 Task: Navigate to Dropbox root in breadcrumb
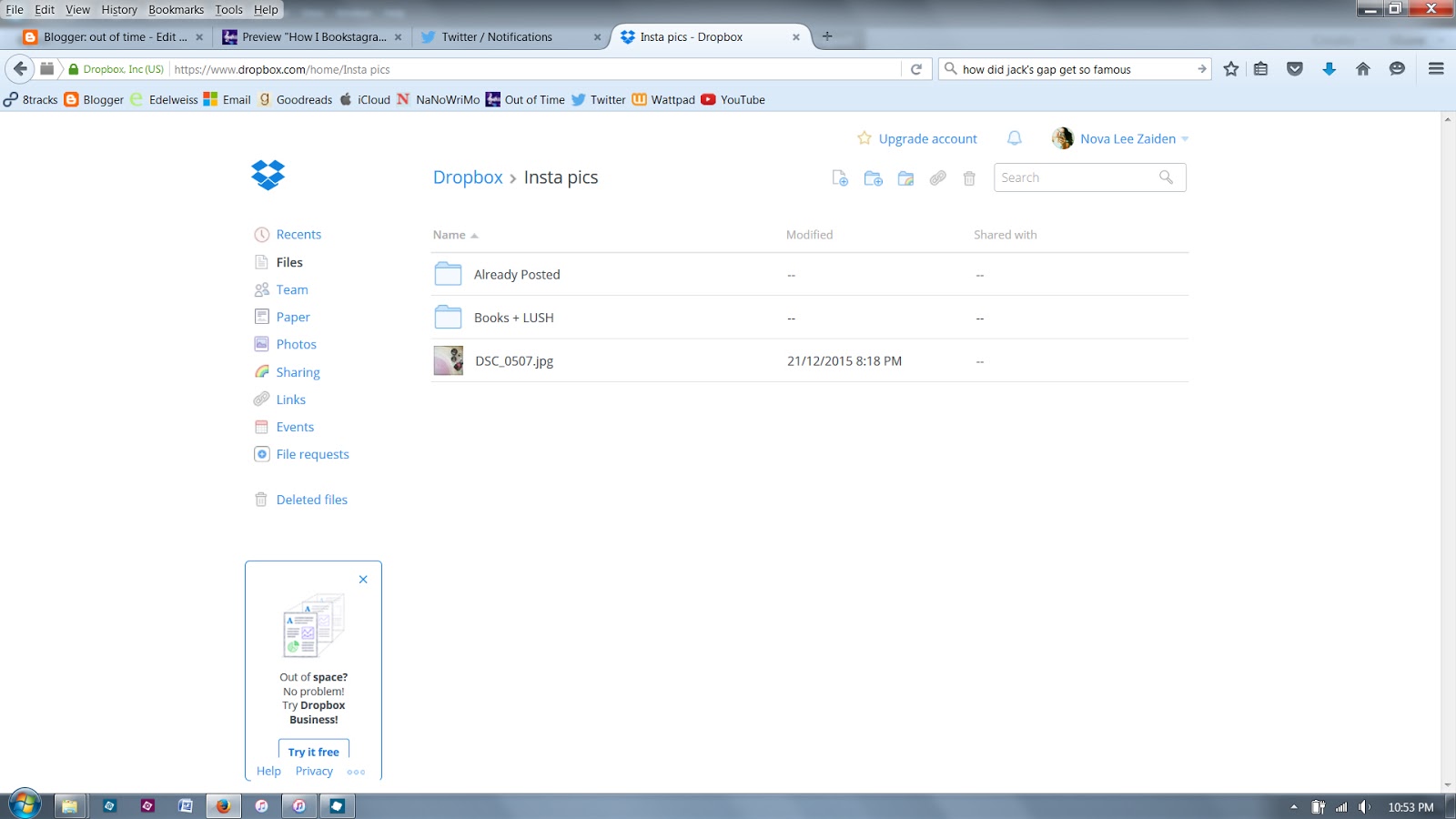coord(468,177)
